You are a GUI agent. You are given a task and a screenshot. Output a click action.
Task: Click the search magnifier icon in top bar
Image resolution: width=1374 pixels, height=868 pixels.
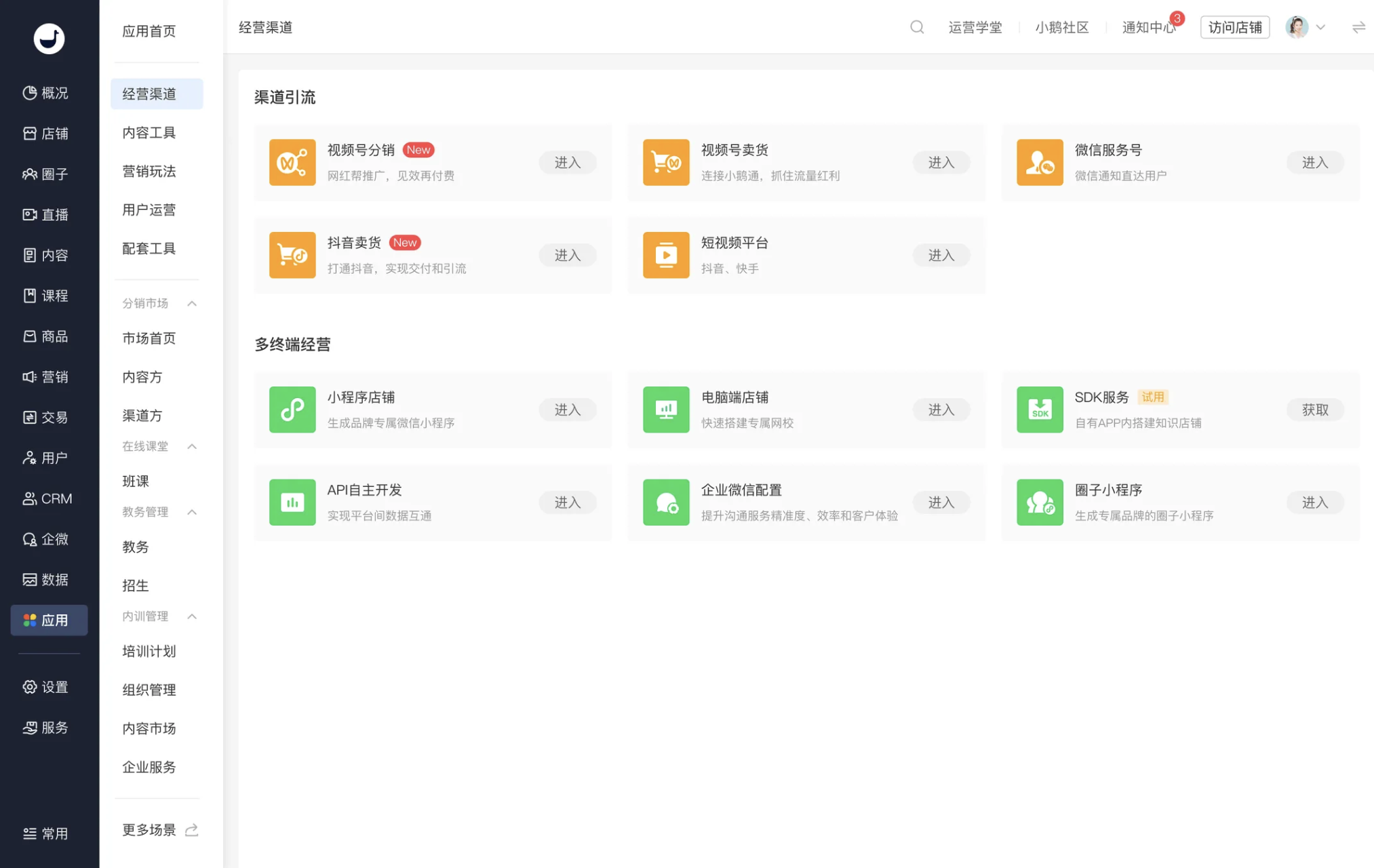coord(917,27)
